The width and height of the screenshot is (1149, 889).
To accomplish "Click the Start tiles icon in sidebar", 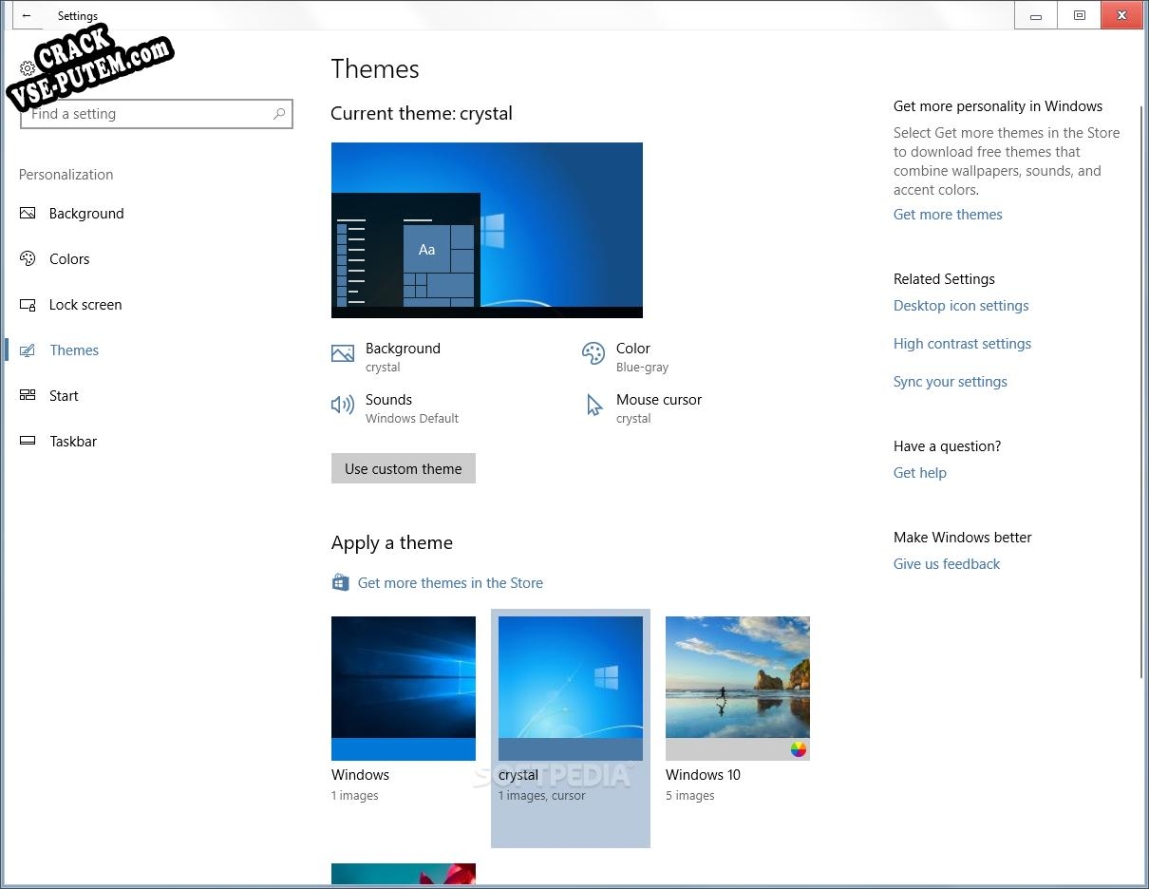I will 28,395.
